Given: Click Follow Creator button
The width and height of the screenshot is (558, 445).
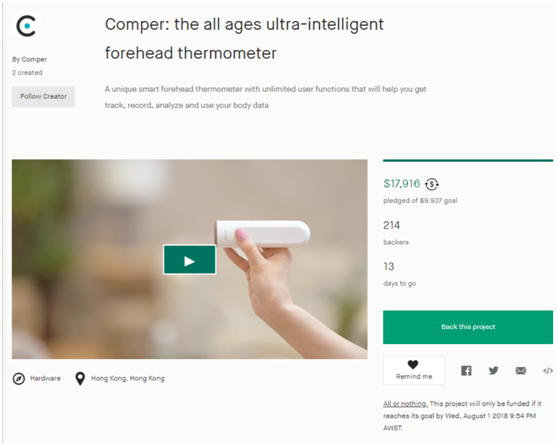Looking at the screenshot, I should tap(43, 96).
